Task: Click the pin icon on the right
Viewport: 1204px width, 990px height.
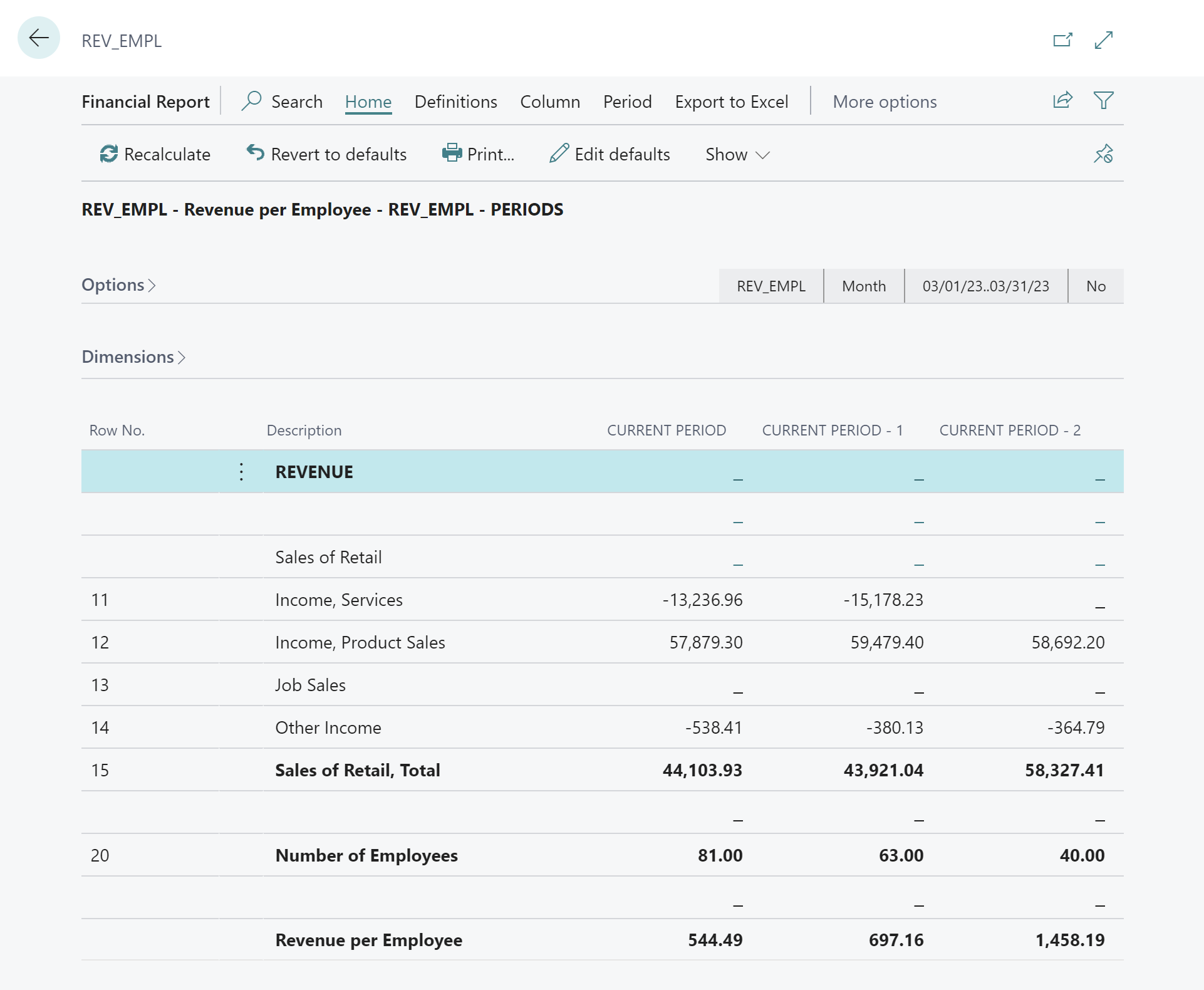Action: (x=1105, y=154)
